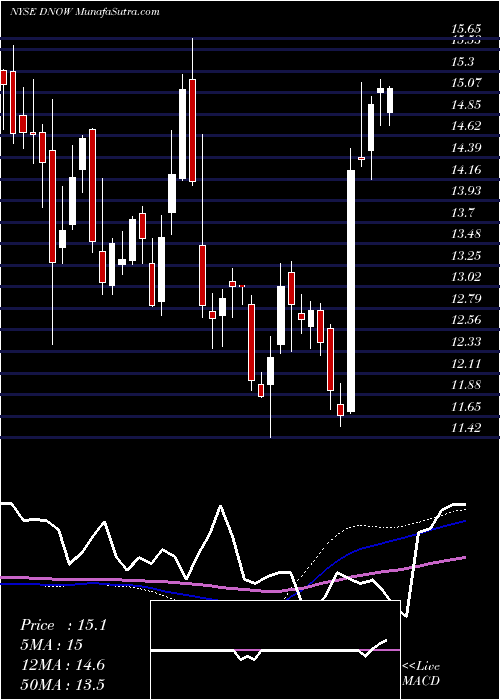Click the MACD inset panel
500x700 pixels.
[x=275, y=650]
